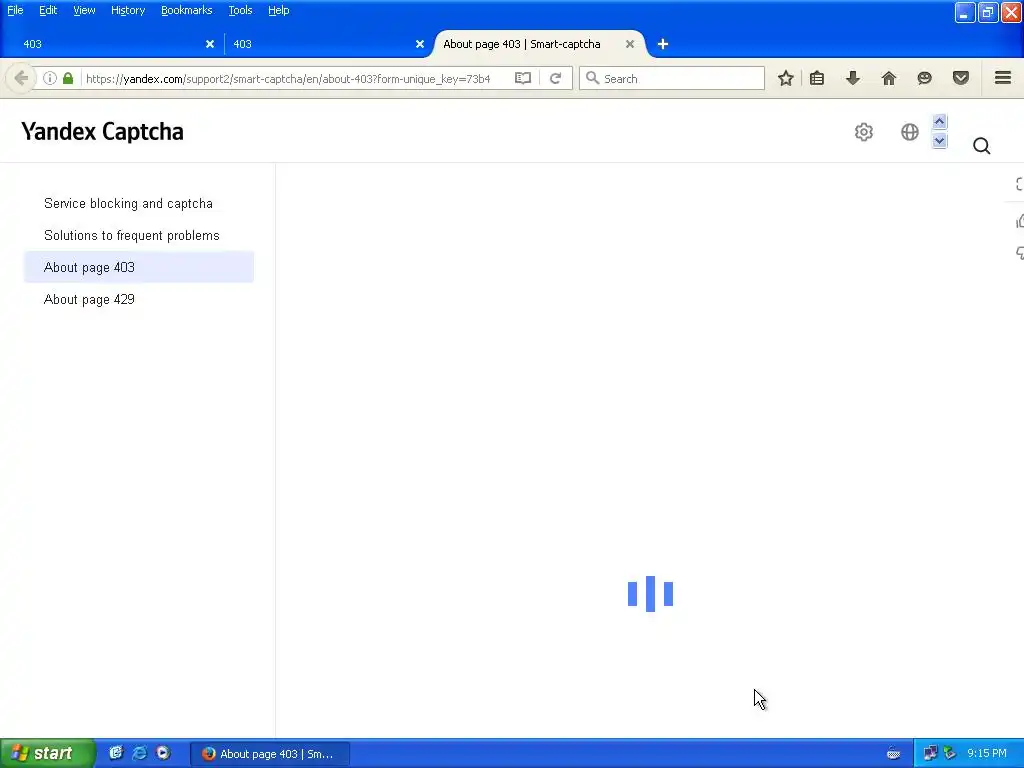
Task: Open the Tools menu
Action: tap(240, 10)
